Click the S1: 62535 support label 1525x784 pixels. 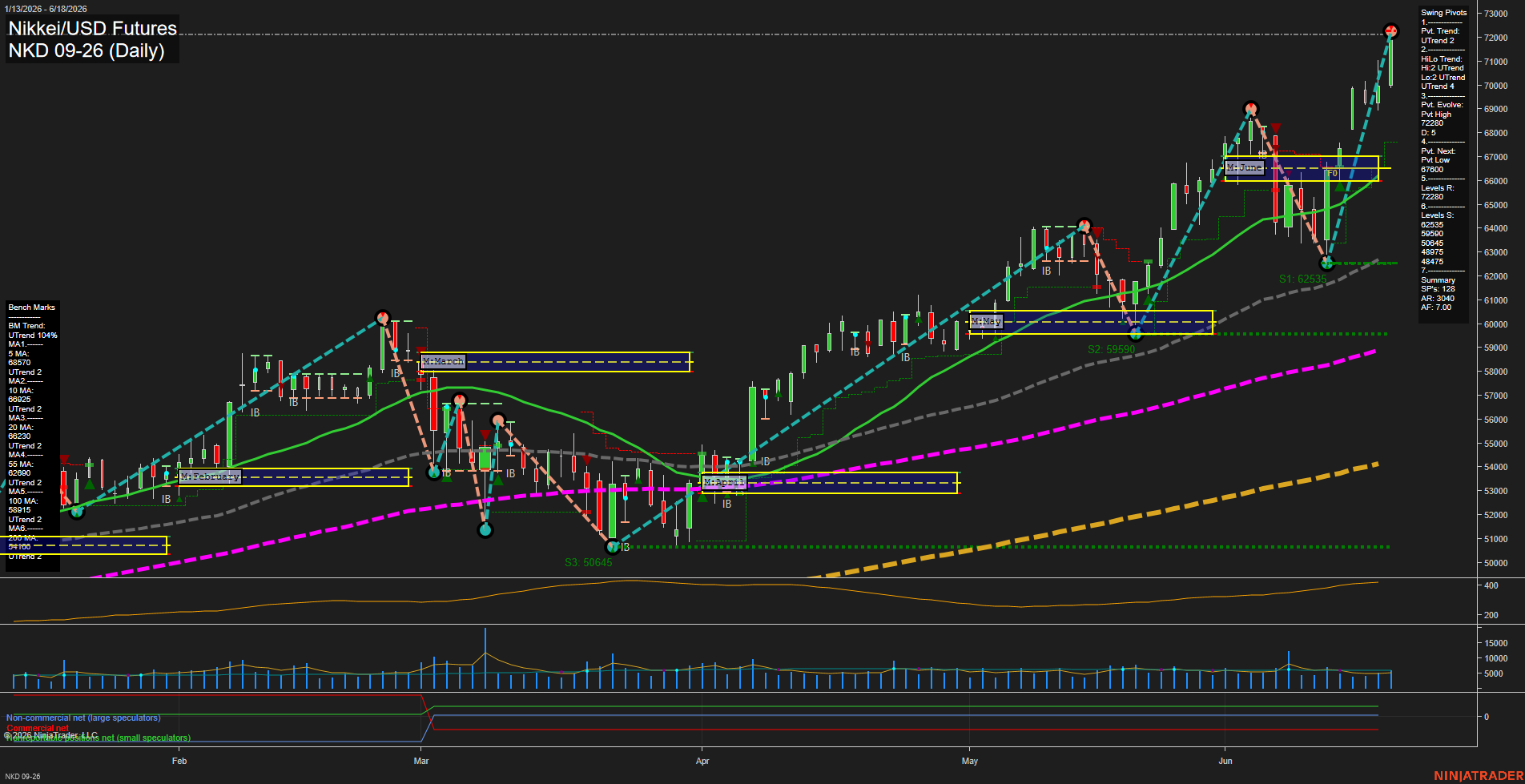(x=1302, y=279)
